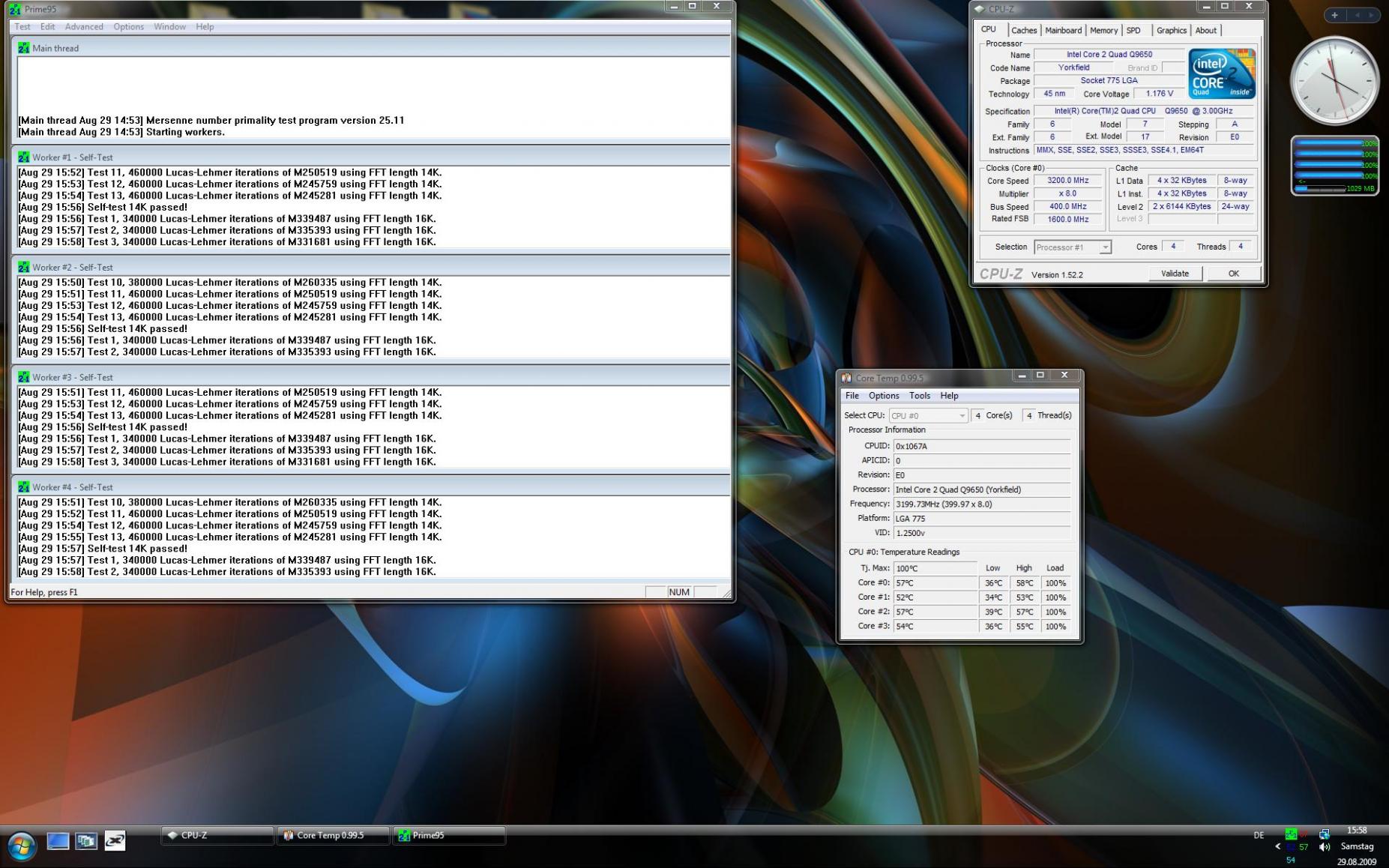This screenshot has height=868, width=1389.
Task: Open the Prime95 Options menu
Action: tap(128, 26)
